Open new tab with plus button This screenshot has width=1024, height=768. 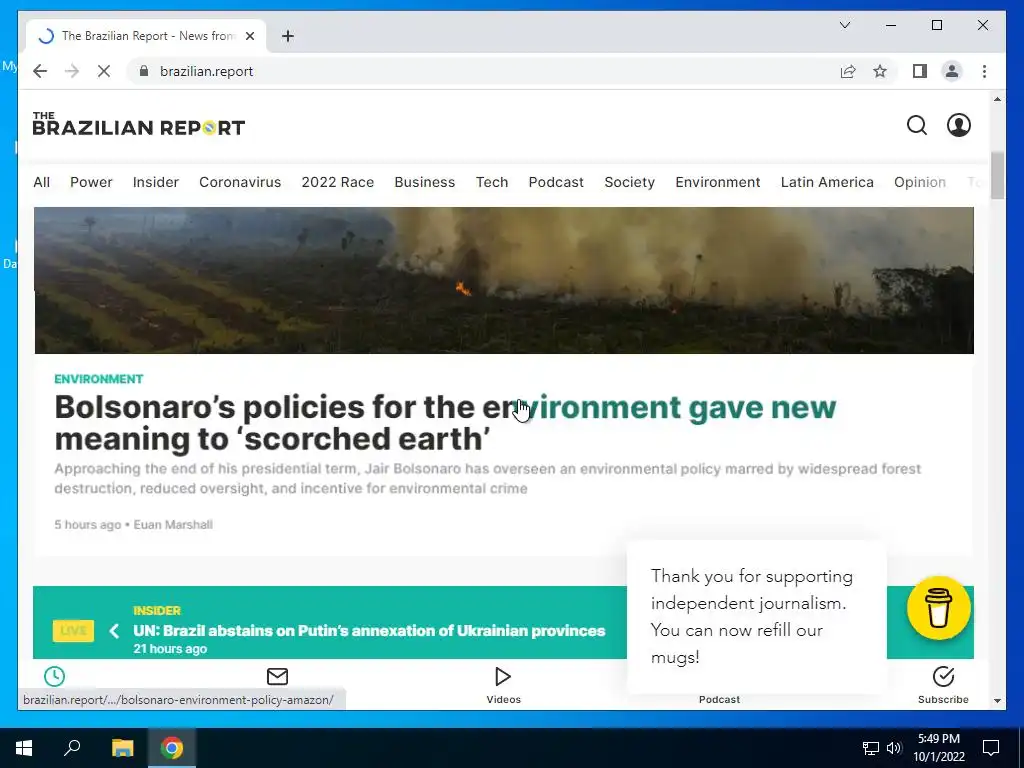point(288,36)
